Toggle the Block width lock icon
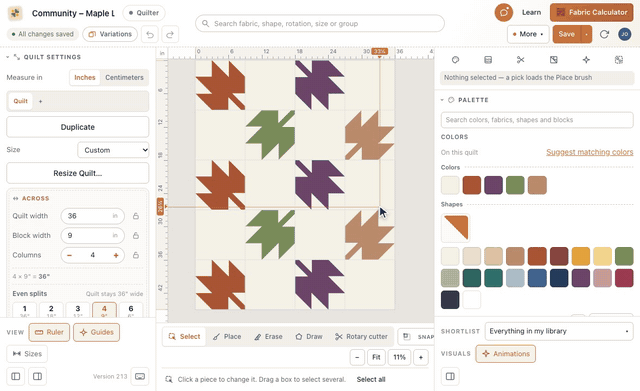640x391 pixels. coord(136,235)
